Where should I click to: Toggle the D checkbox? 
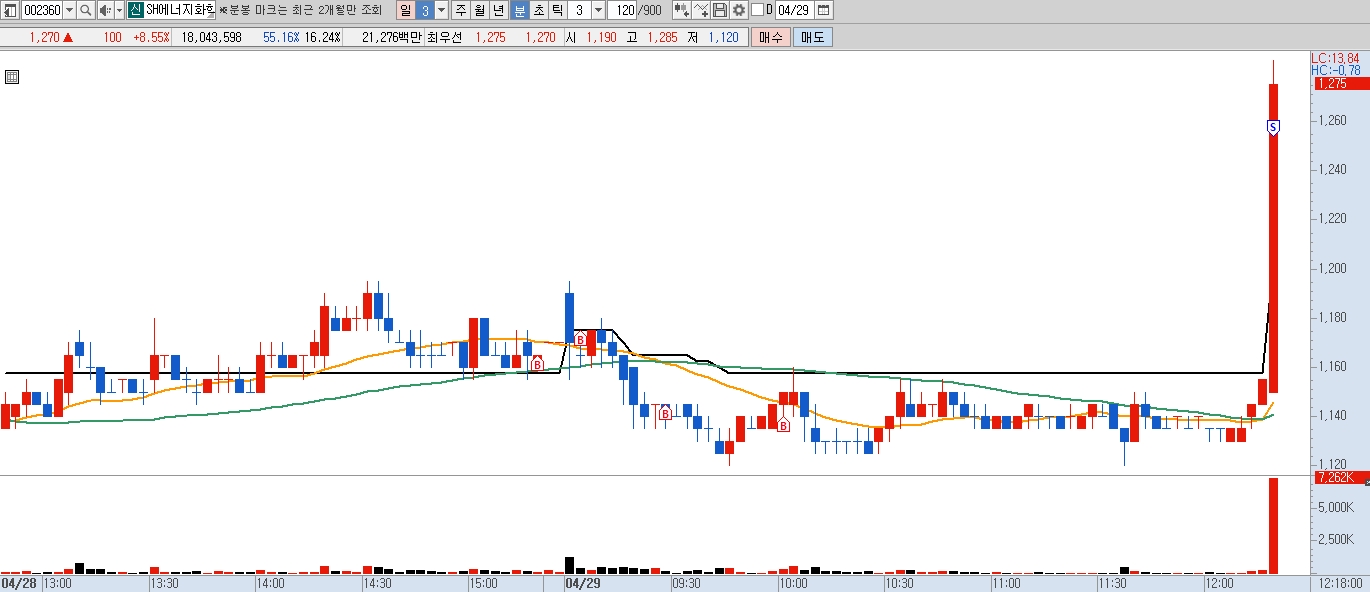[x=757, y=10]
